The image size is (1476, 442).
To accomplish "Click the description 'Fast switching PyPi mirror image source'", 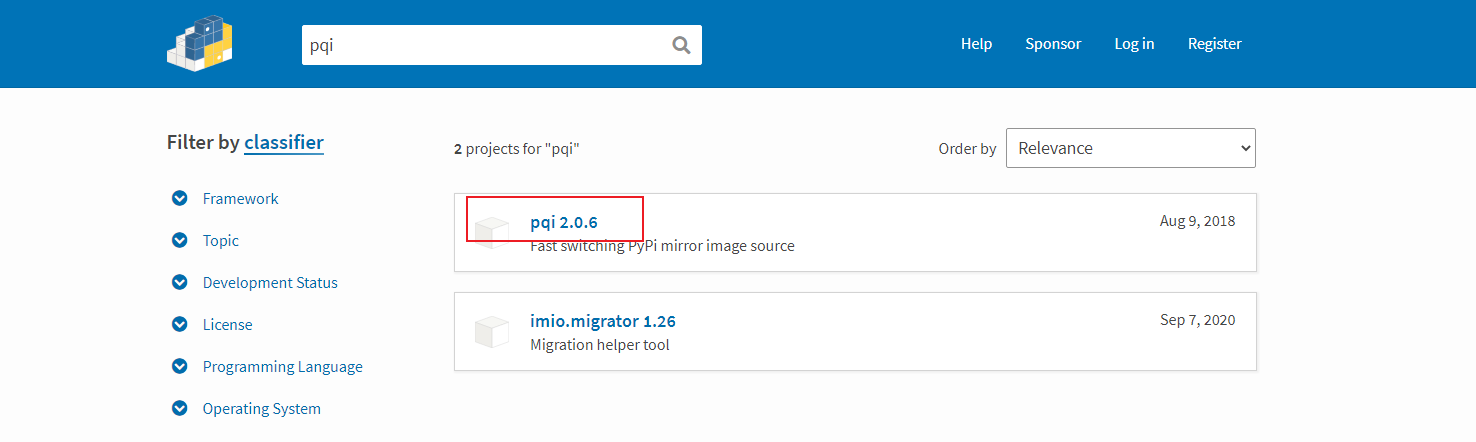I will 662,246.
